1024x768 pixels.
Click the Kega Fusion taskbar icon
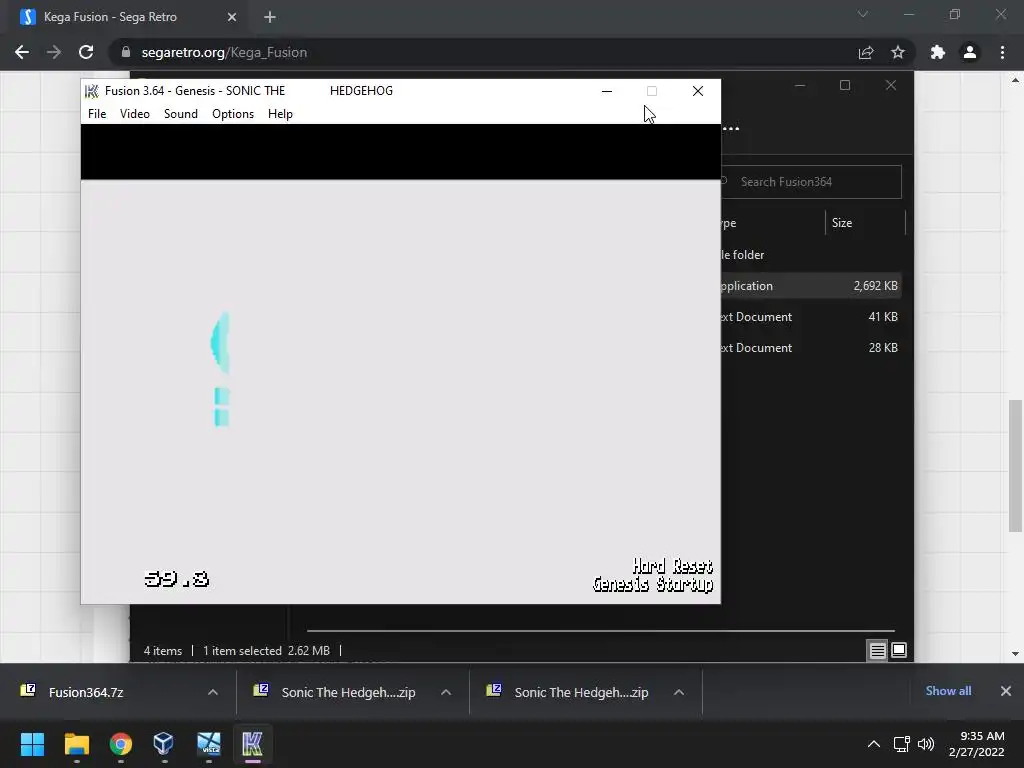click(252, 744)
